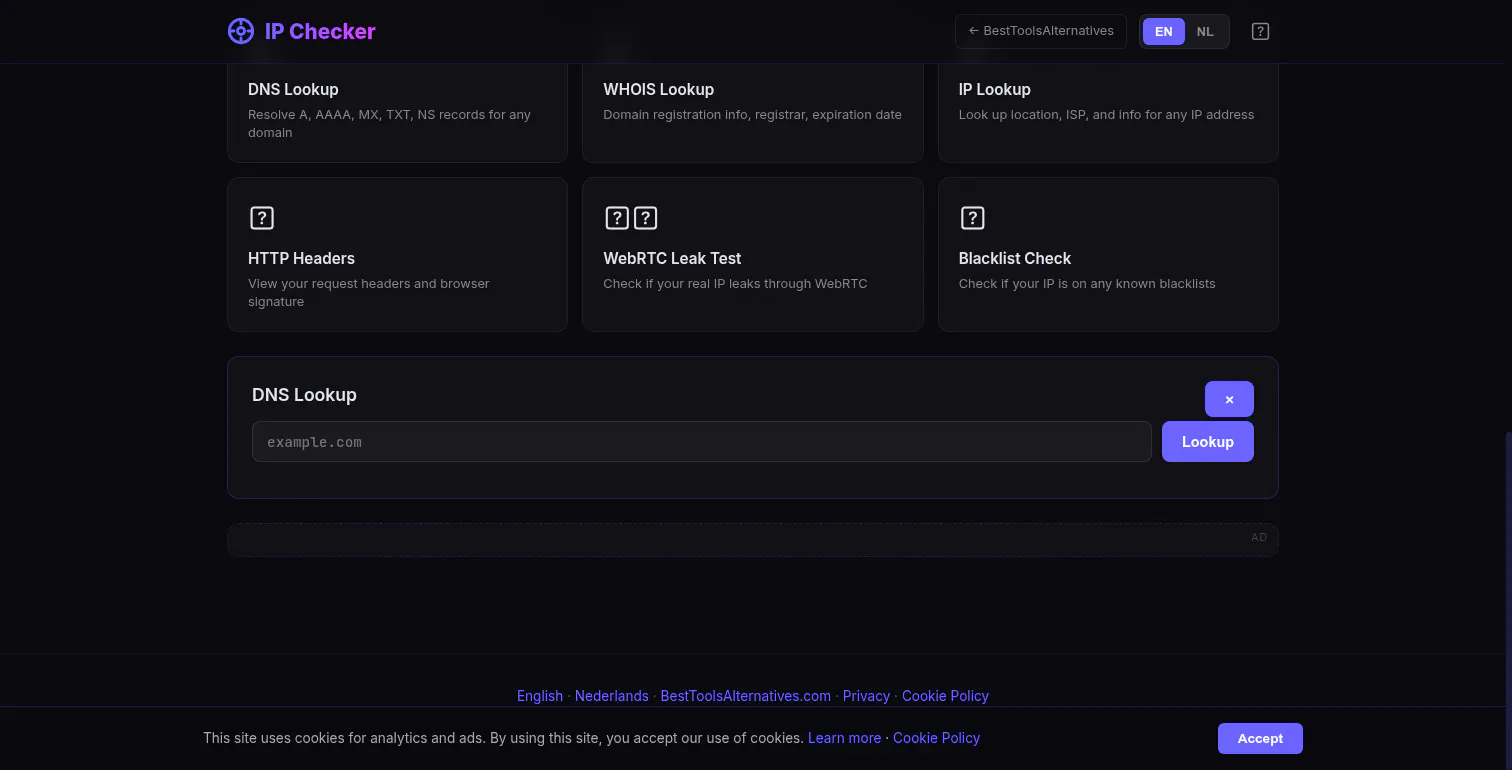
Task: Open the Cookie Policy footer link
Action: tap(945, 696)
